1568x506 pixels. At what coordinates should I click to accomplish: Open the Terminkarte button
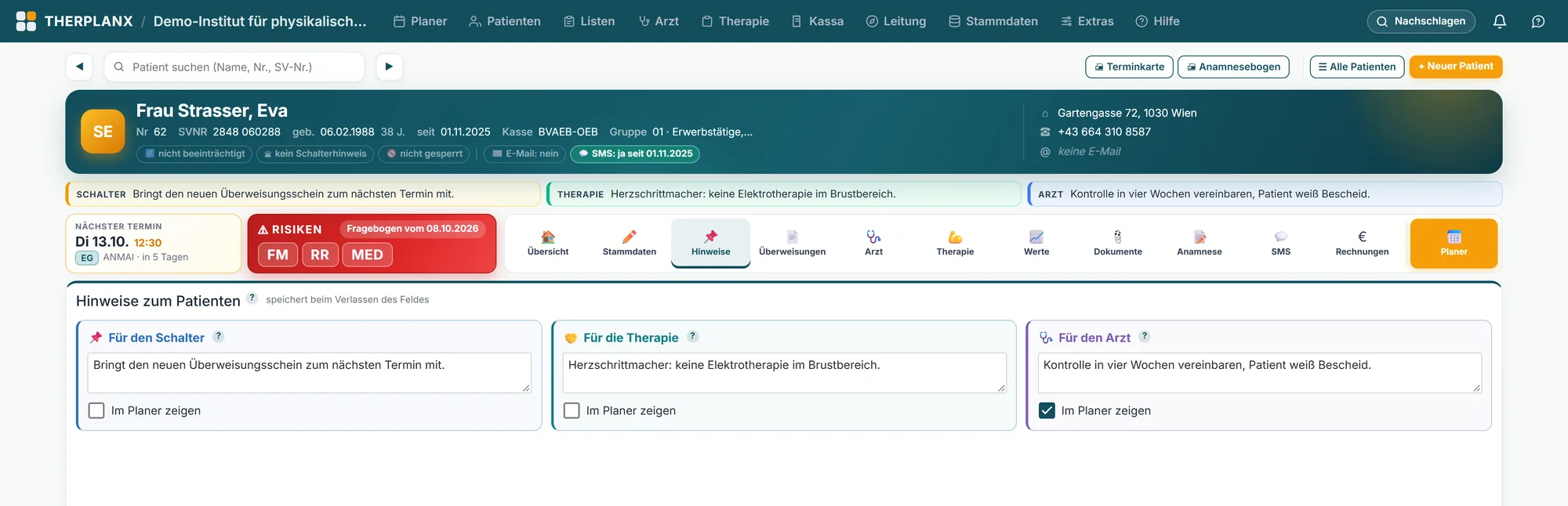1129,67
